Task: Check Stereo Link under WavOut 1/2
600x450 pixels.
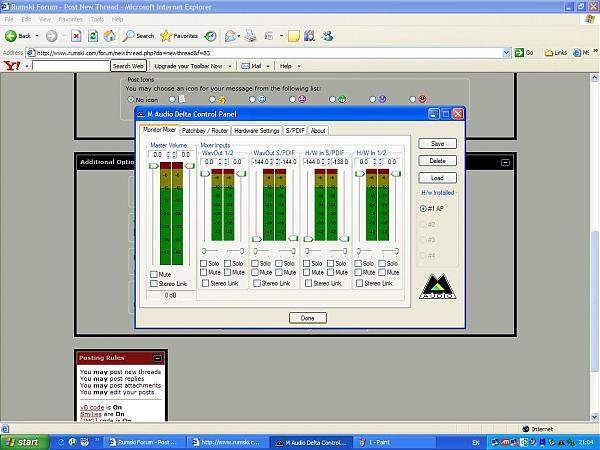Action: click(x=205, y=283)
